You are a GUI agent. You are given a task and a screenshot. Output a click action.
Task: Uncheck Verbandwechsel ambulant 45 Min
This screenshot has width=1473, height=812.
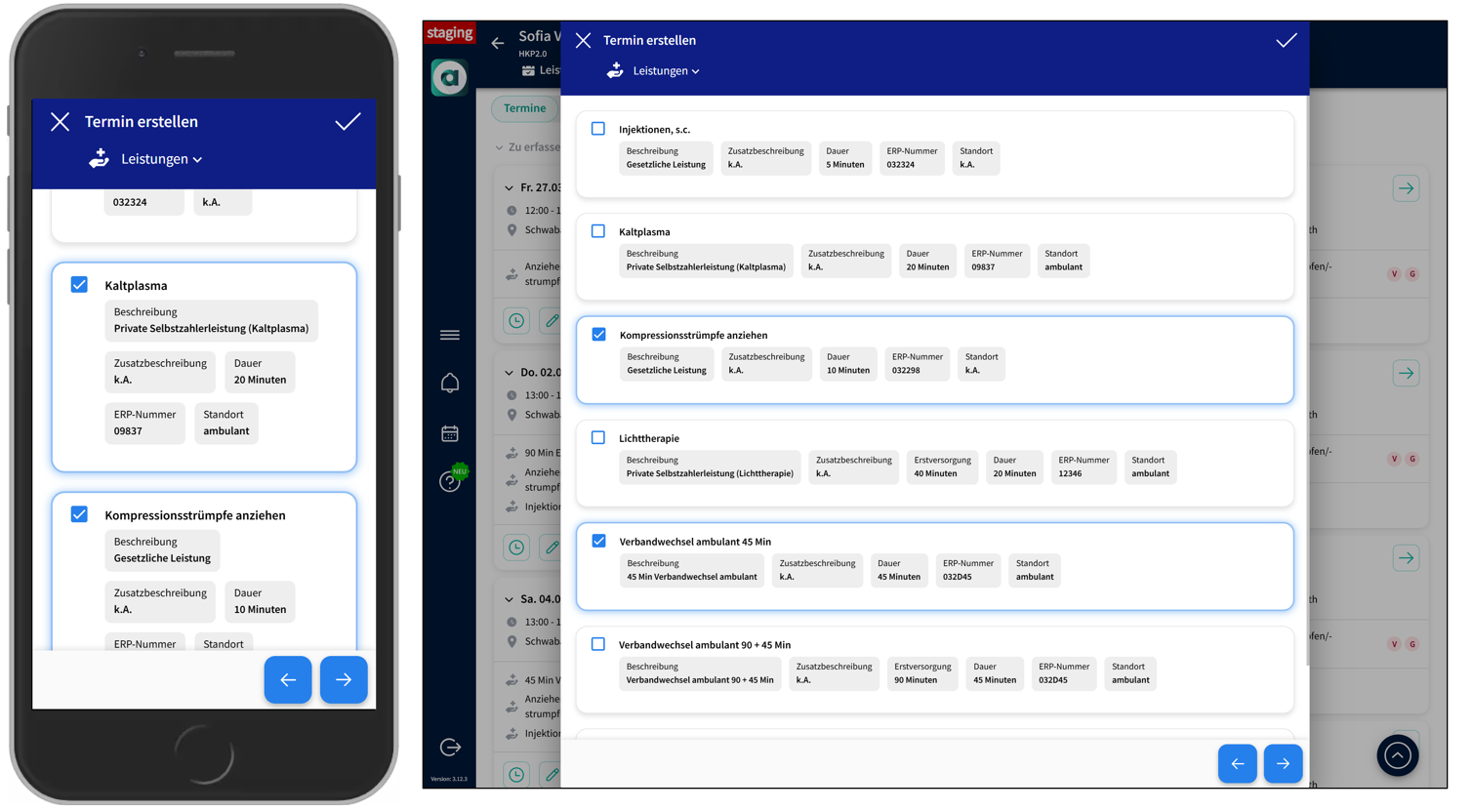click(x=598, y=541)
